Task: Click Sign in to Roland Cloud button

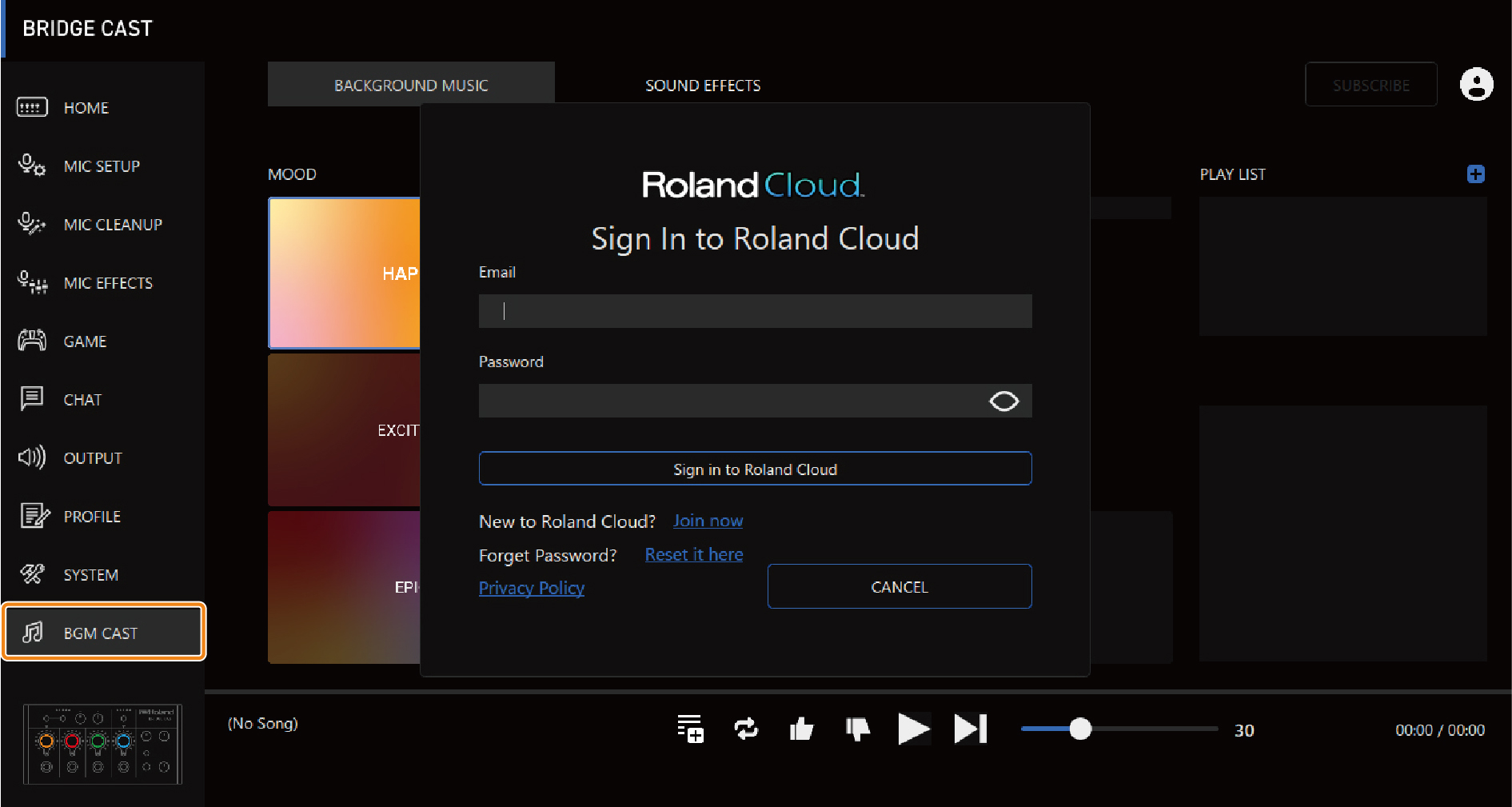Action: click(x=755, y=469)
